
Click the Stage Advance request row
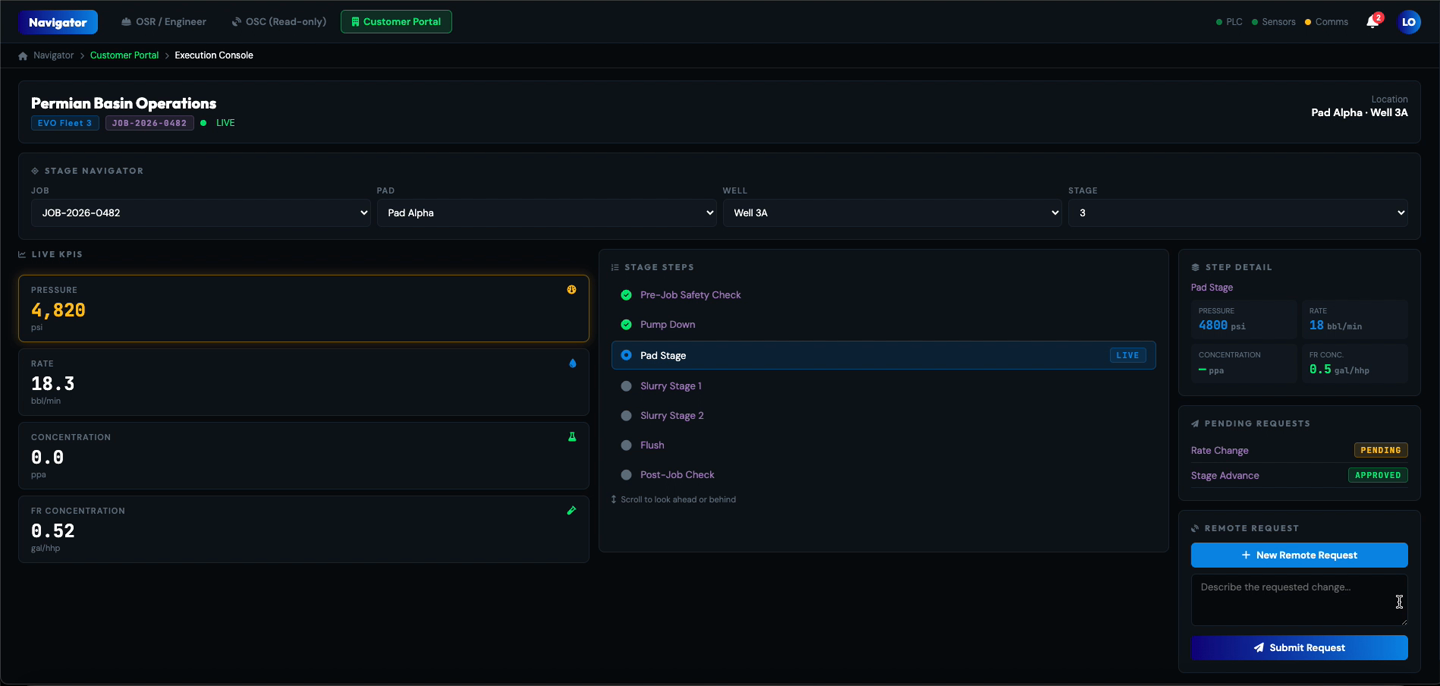pyautogui.click(x=1299, y=475)
